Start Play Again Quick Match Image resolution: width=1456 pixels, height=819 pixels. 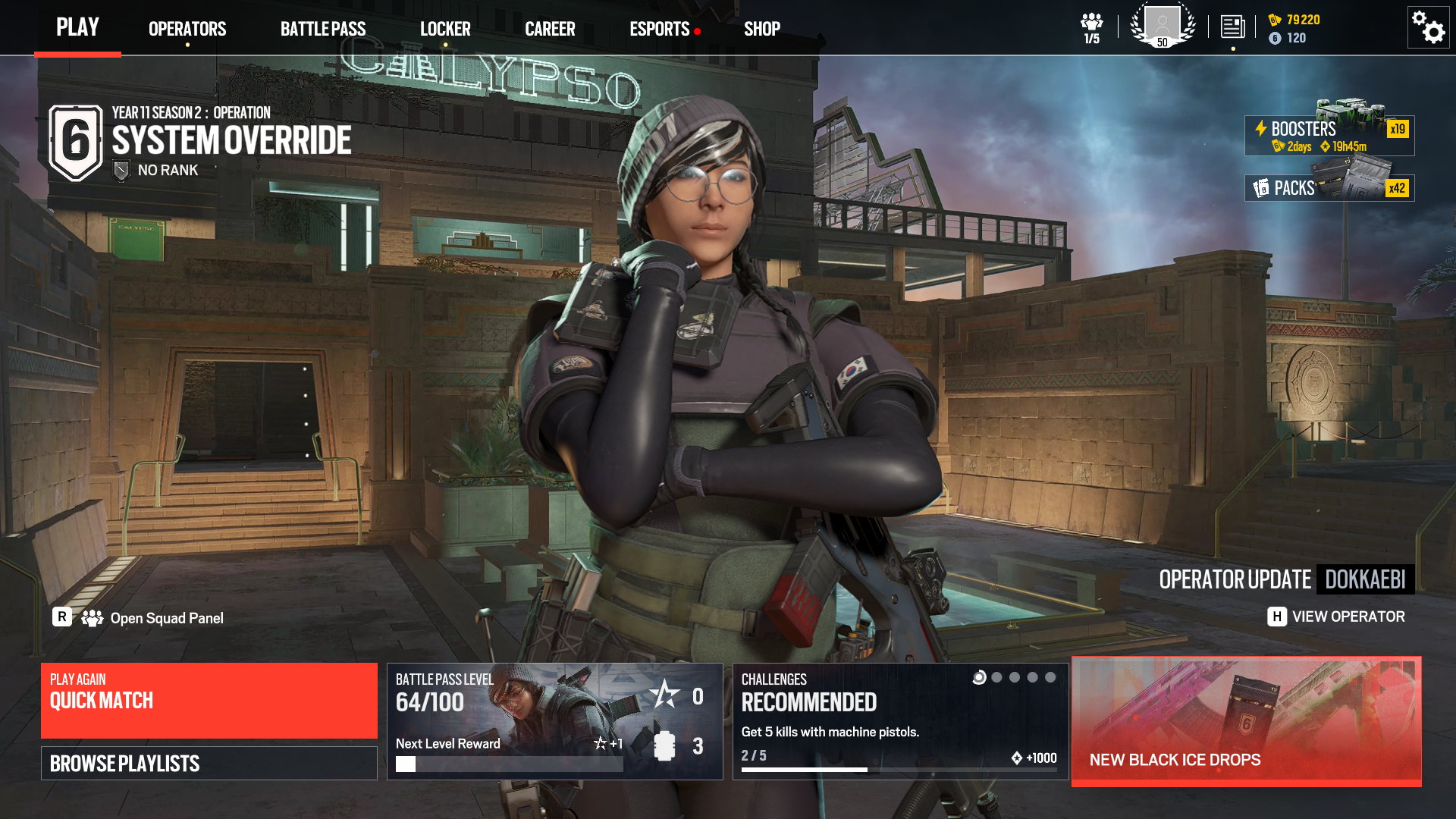[209, 701]
